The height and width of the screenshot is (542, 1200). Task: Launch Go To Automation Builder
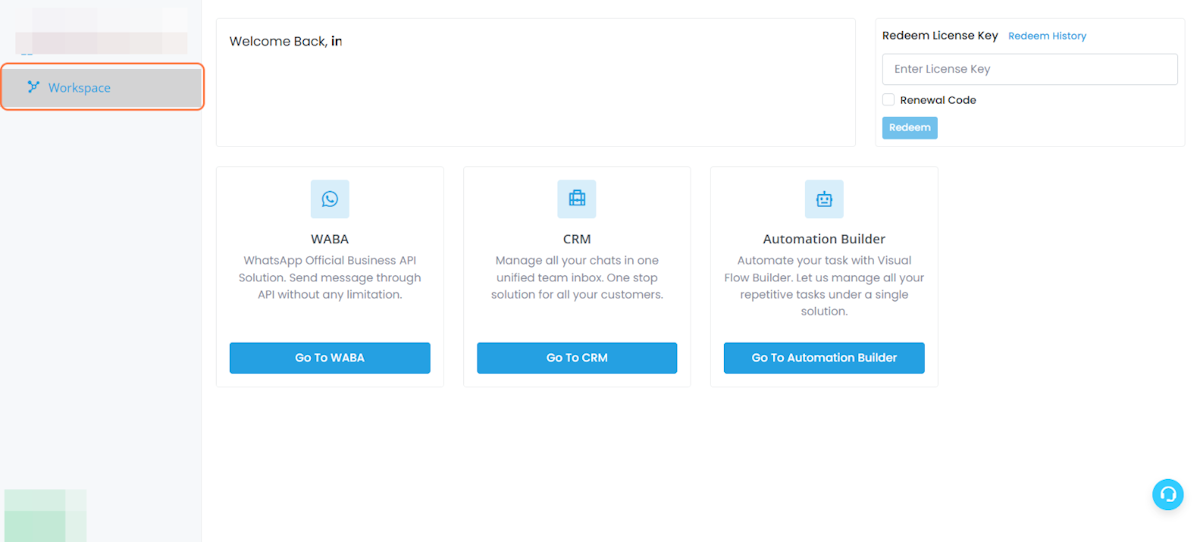point(824,358)
